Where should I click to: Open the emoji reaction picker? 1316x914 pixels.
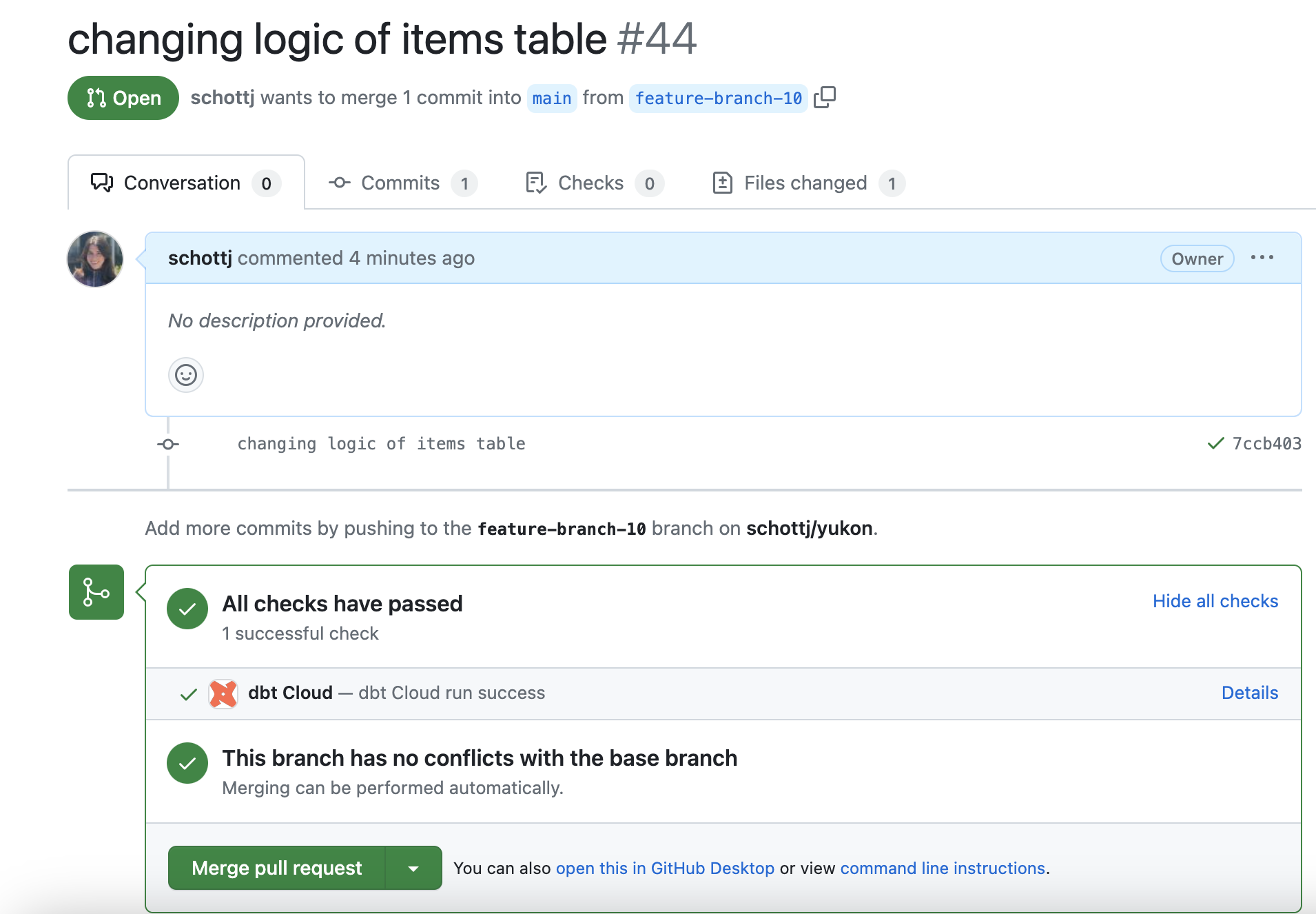coord(185,374)
